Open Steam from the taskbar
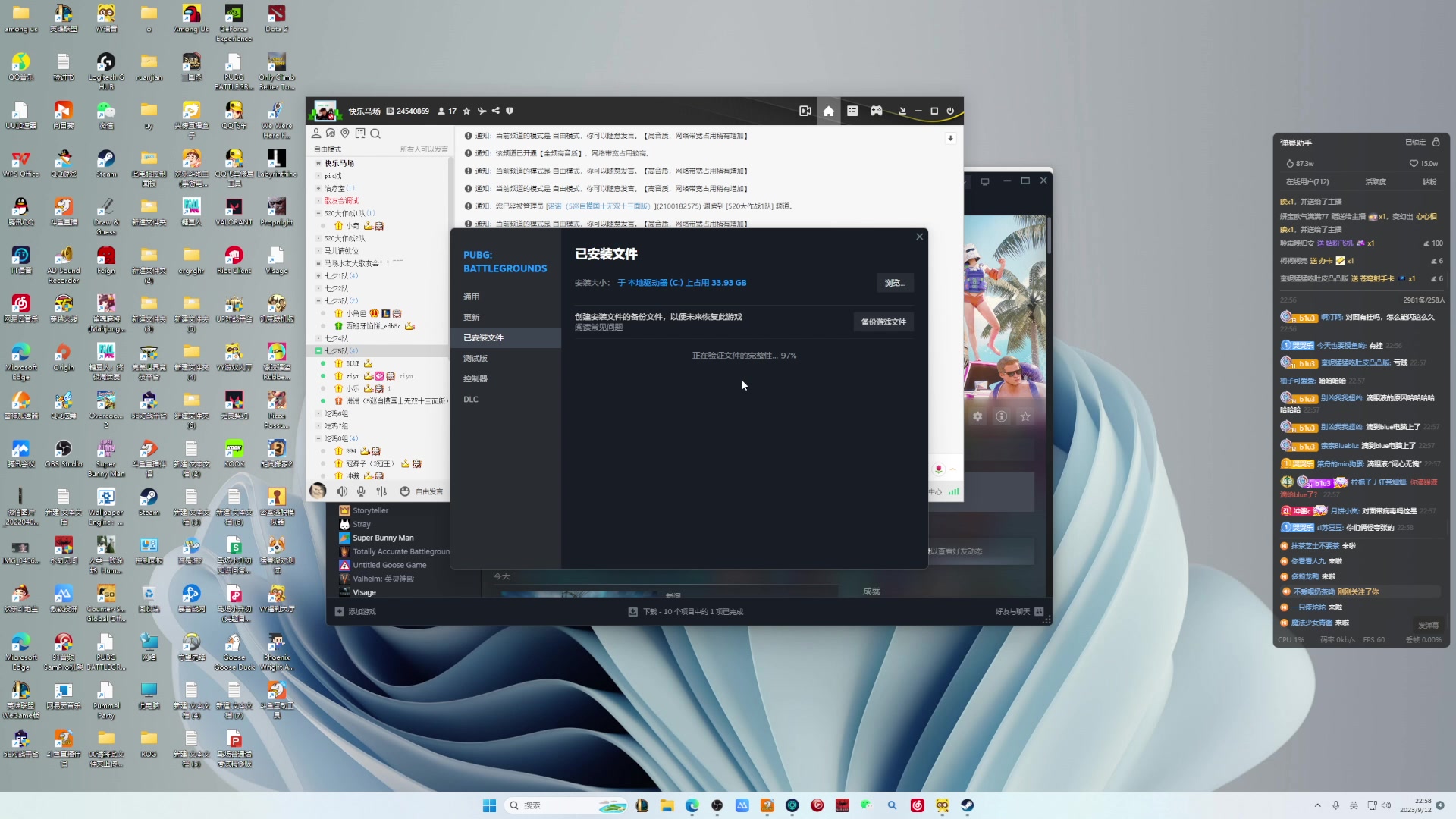This screenshot has height=819, width=1456. [967, 805]
